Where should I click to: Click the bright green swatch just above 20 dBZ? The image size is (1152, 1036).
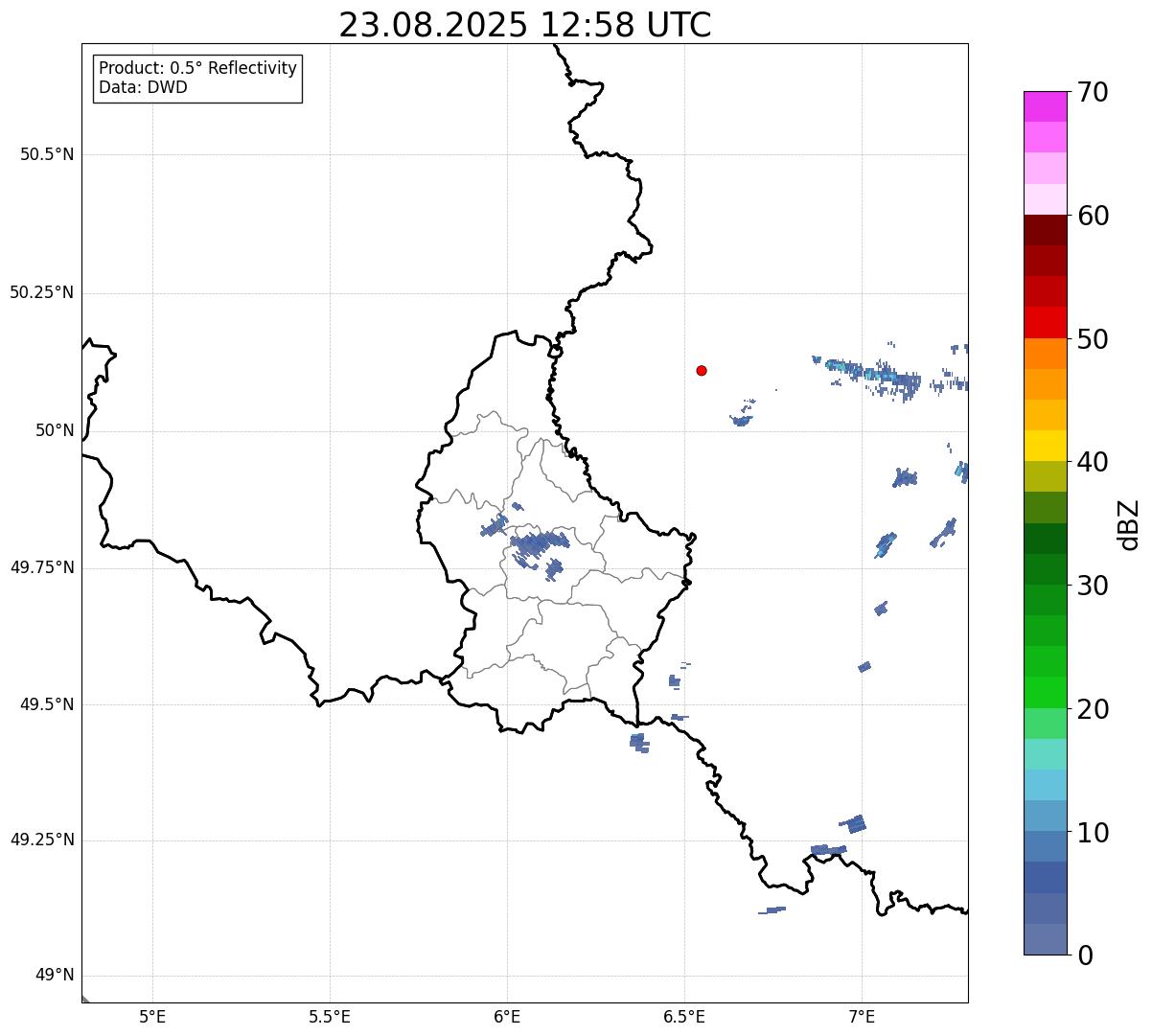click(x=1046, y=692)
